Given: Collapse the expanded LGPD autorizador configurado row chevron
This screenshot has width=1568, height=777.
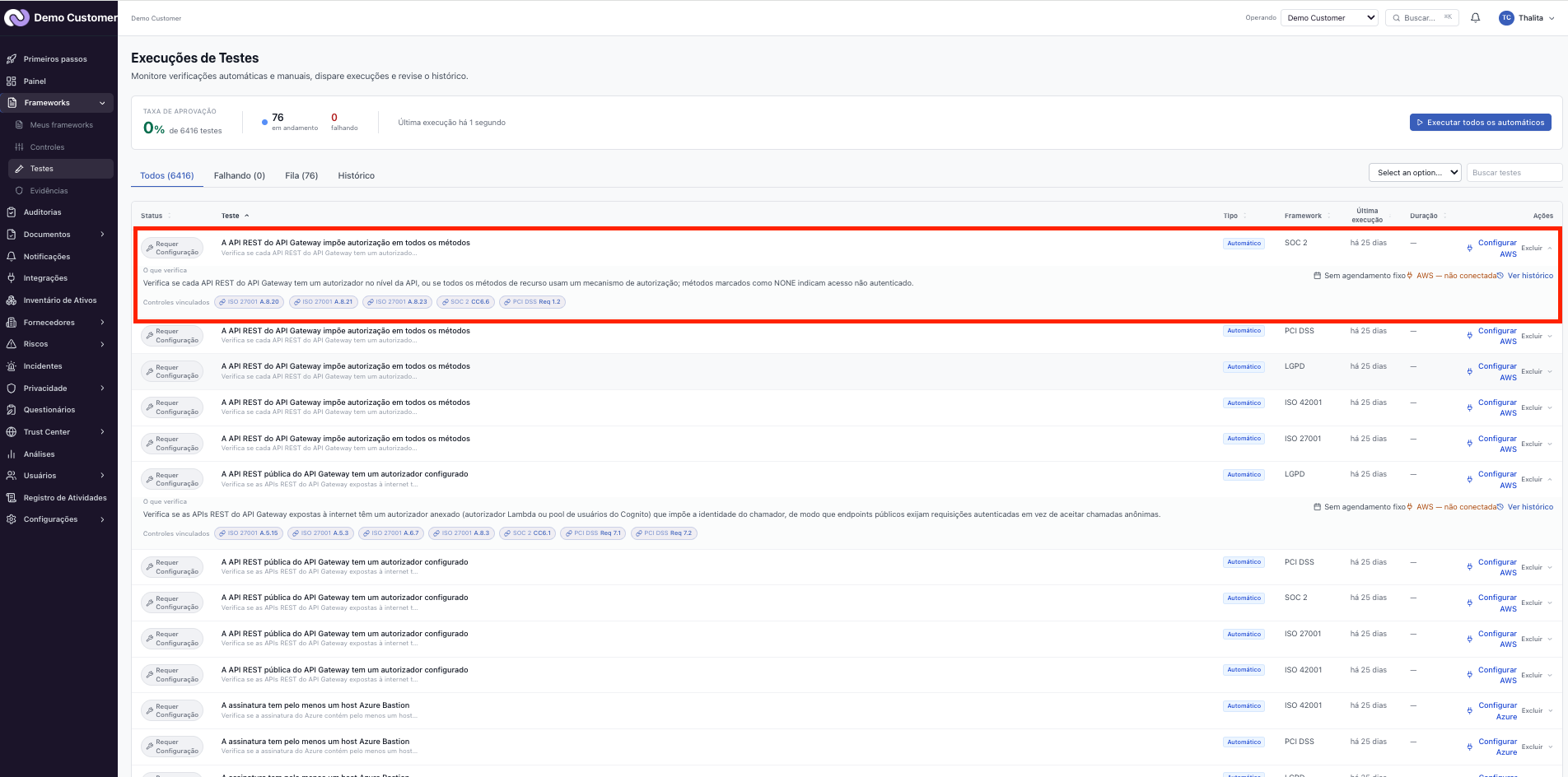Looking at the screenshot, I should [x=1550, y=479].
